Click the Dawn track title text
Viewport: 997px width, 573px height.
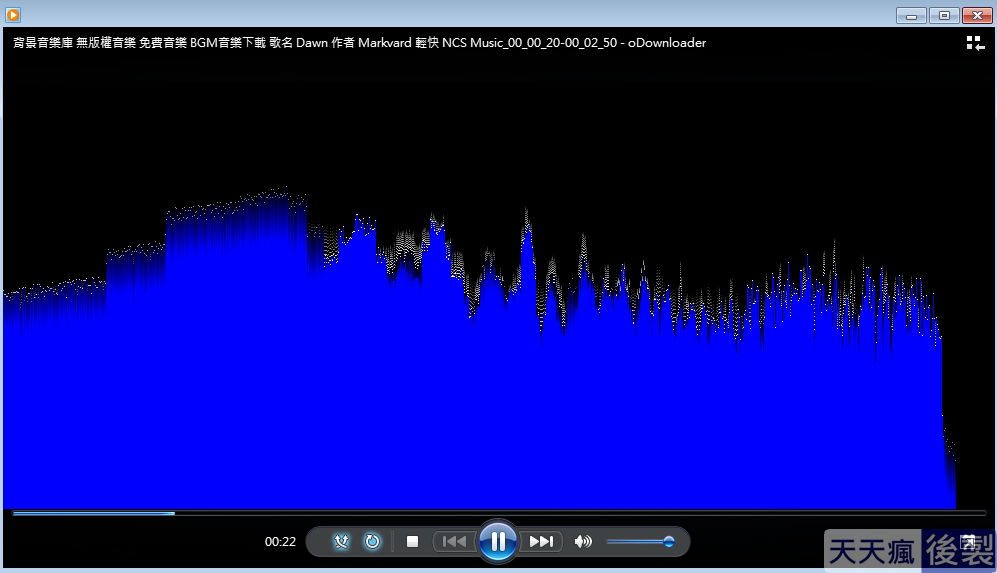[x=312, y=43]
